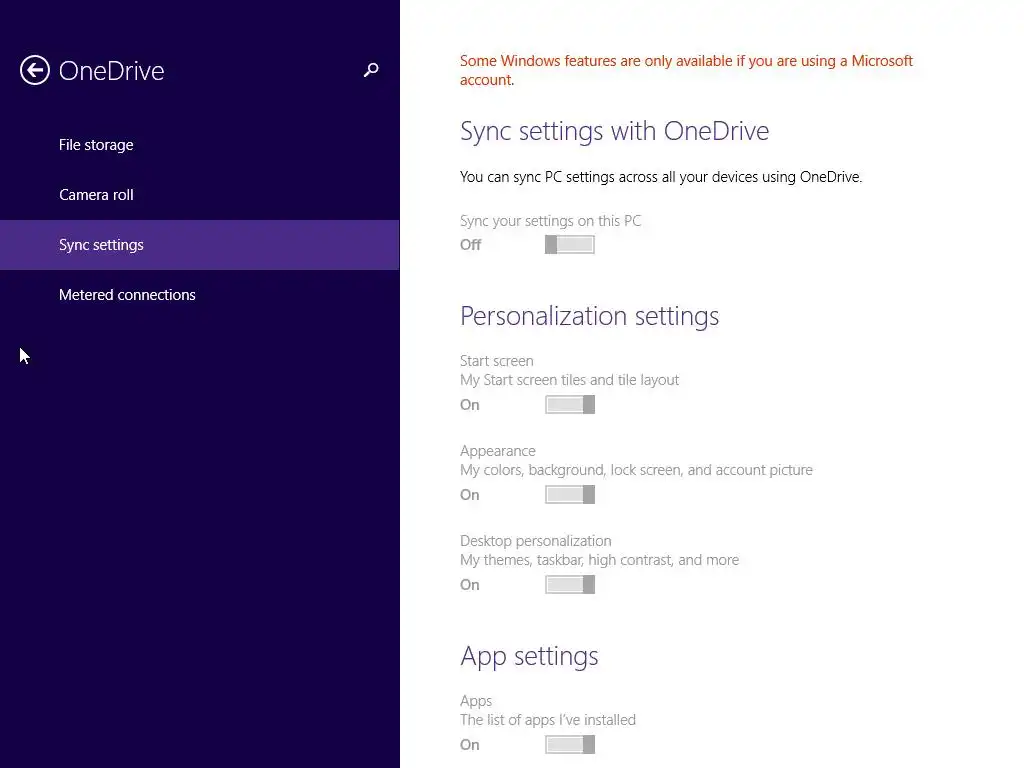The image size is (1024, 768).
Task: Click the Appearance colors and background description
Action: tap(636, 470)
